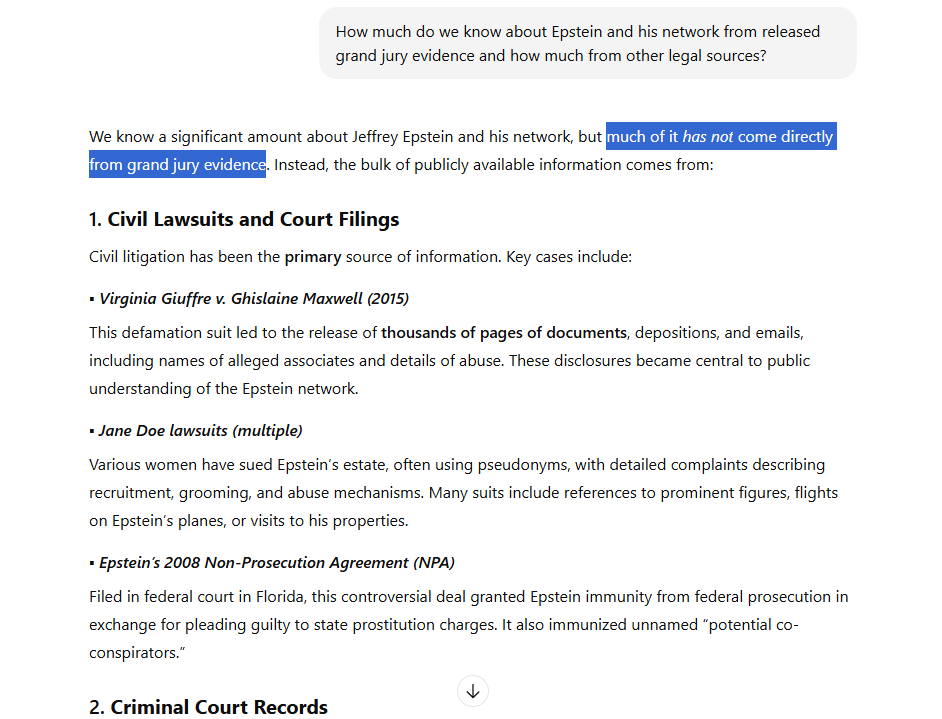This screenshot has width=942, height=719.
Task: Click line starting "recruitment, grooming, and abuse mechanisms"
Action: pyautogui.click(x=463, y=493)
